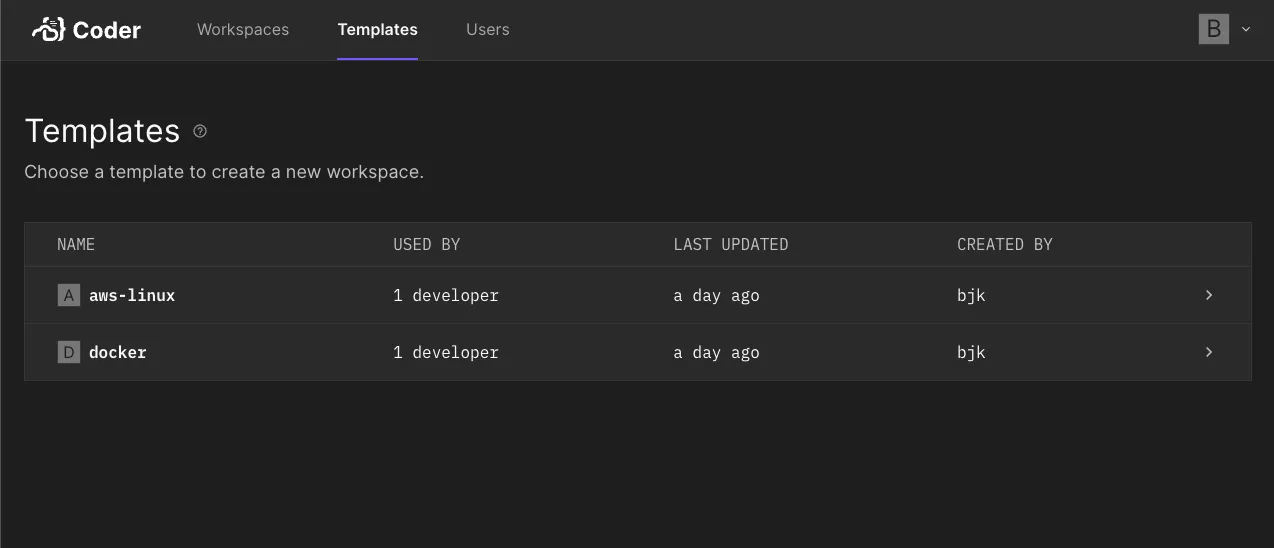The width and height of the screenshot is (1274, 548).
Task: Click the Coder brand name text
Action: (107, 30)
